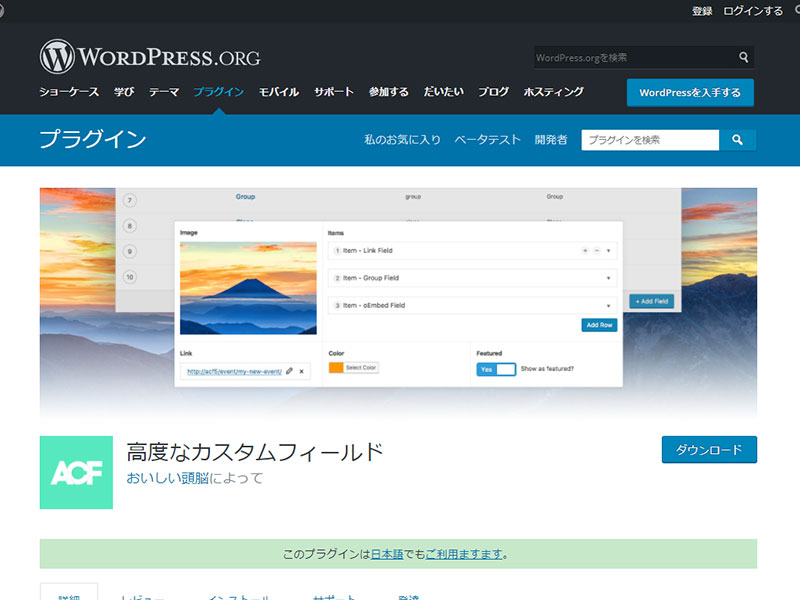
Task: Open the テーマ menu item
Action: (164, 92)
